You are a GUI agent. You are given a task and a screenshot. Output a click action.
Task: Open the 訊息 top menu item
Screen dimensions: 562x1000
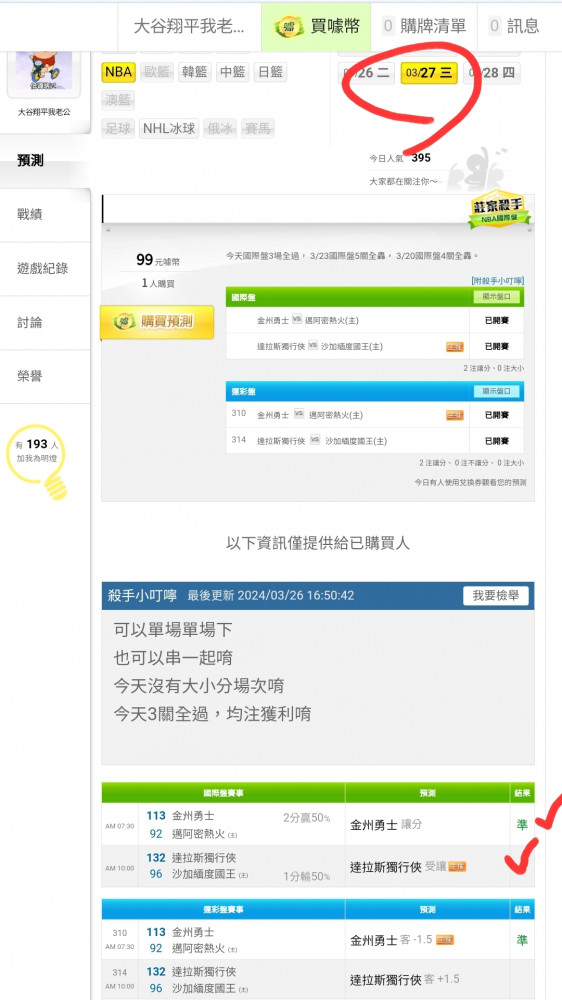514,26
